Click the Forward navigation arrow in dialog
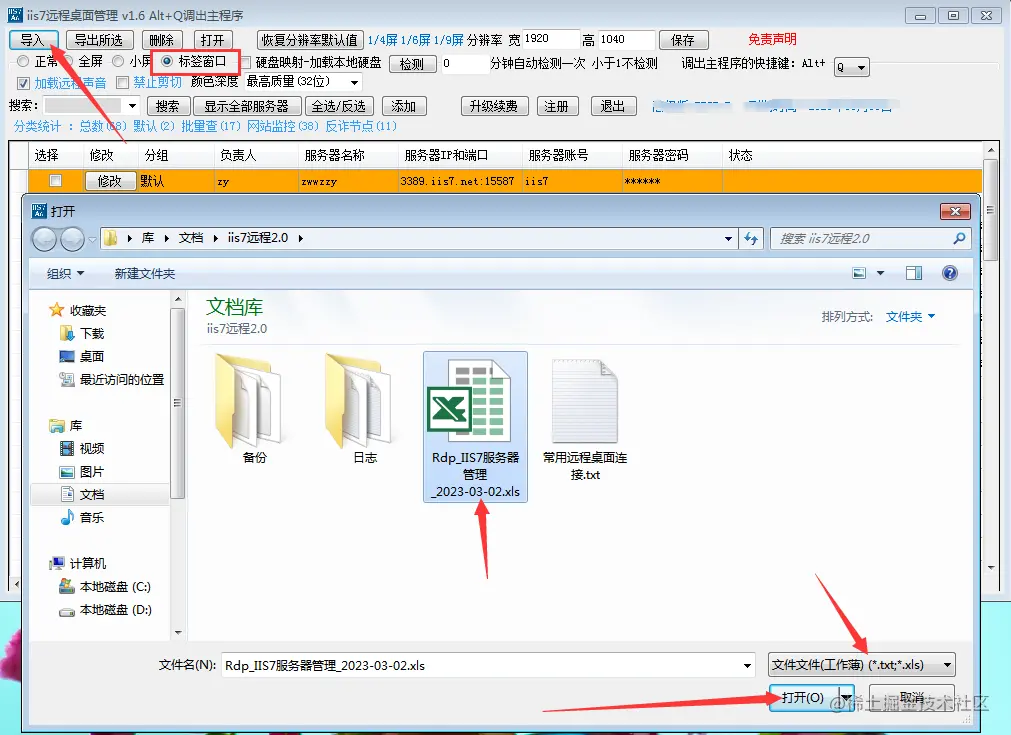 72,239
